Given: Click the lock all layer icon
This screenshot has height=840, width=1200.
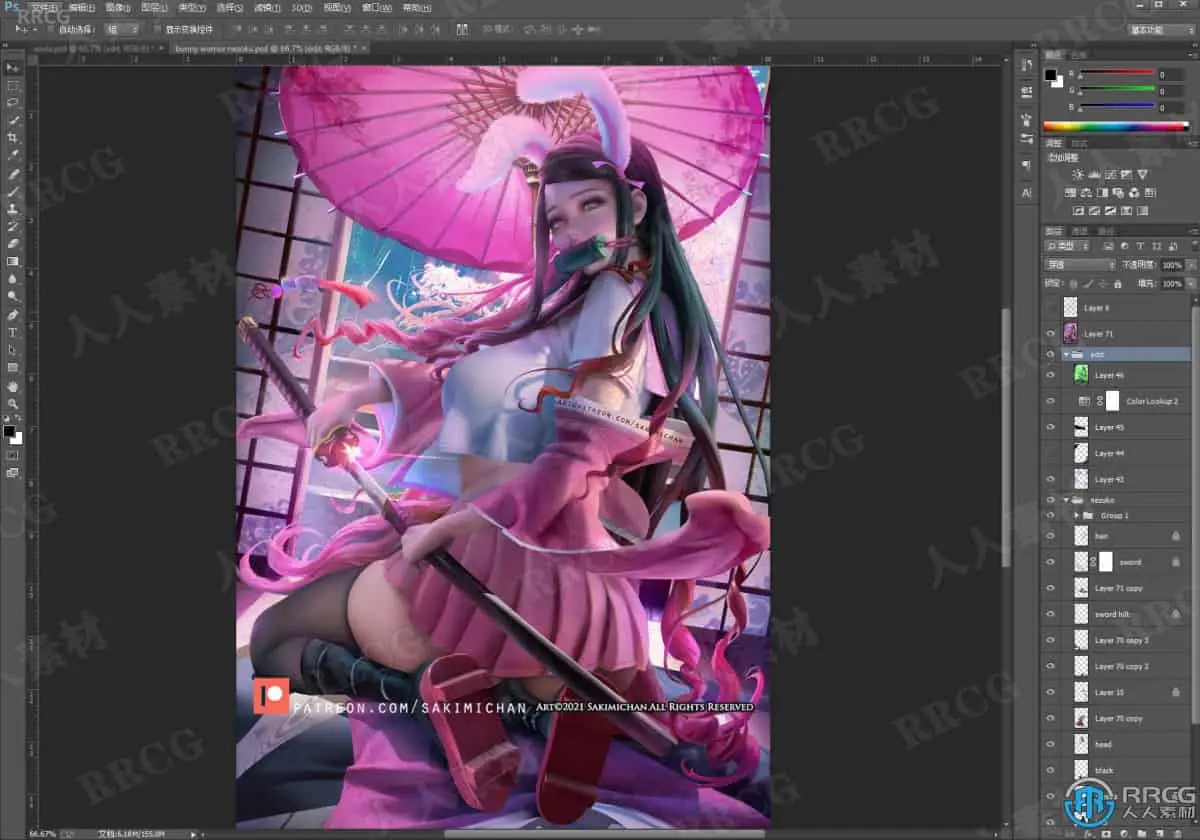Looking at the screenshot, I should 1118,283.
